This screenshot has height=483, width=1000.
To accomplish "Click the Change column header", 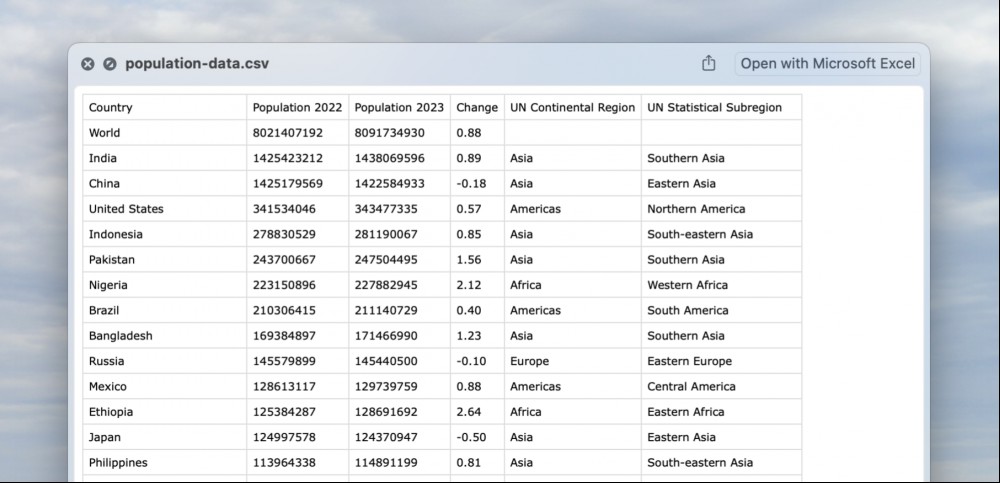I will click(x=477, y=107).
